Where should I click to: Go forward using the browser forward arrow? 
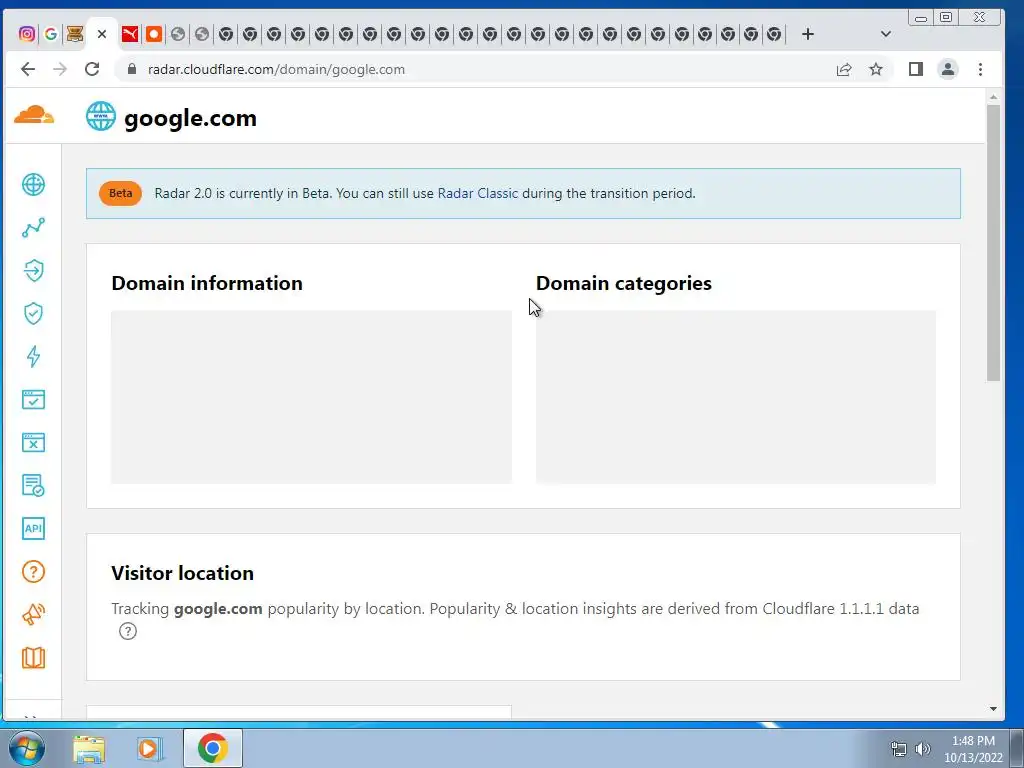click(59, 69)
